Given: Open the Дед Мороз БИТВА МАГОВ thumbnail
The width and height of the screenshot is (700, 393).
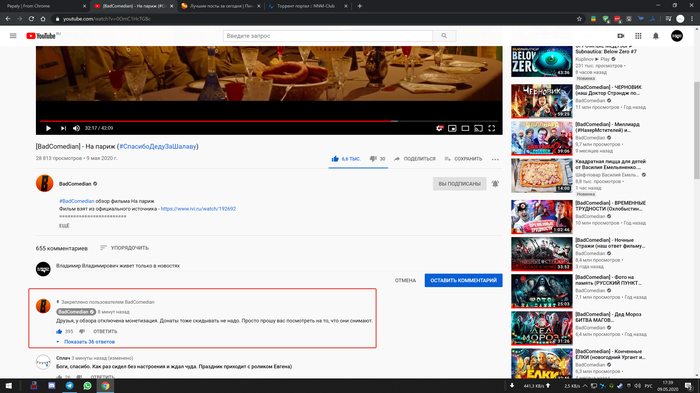Looking at the screenshot, I should [x=542, y=328].
